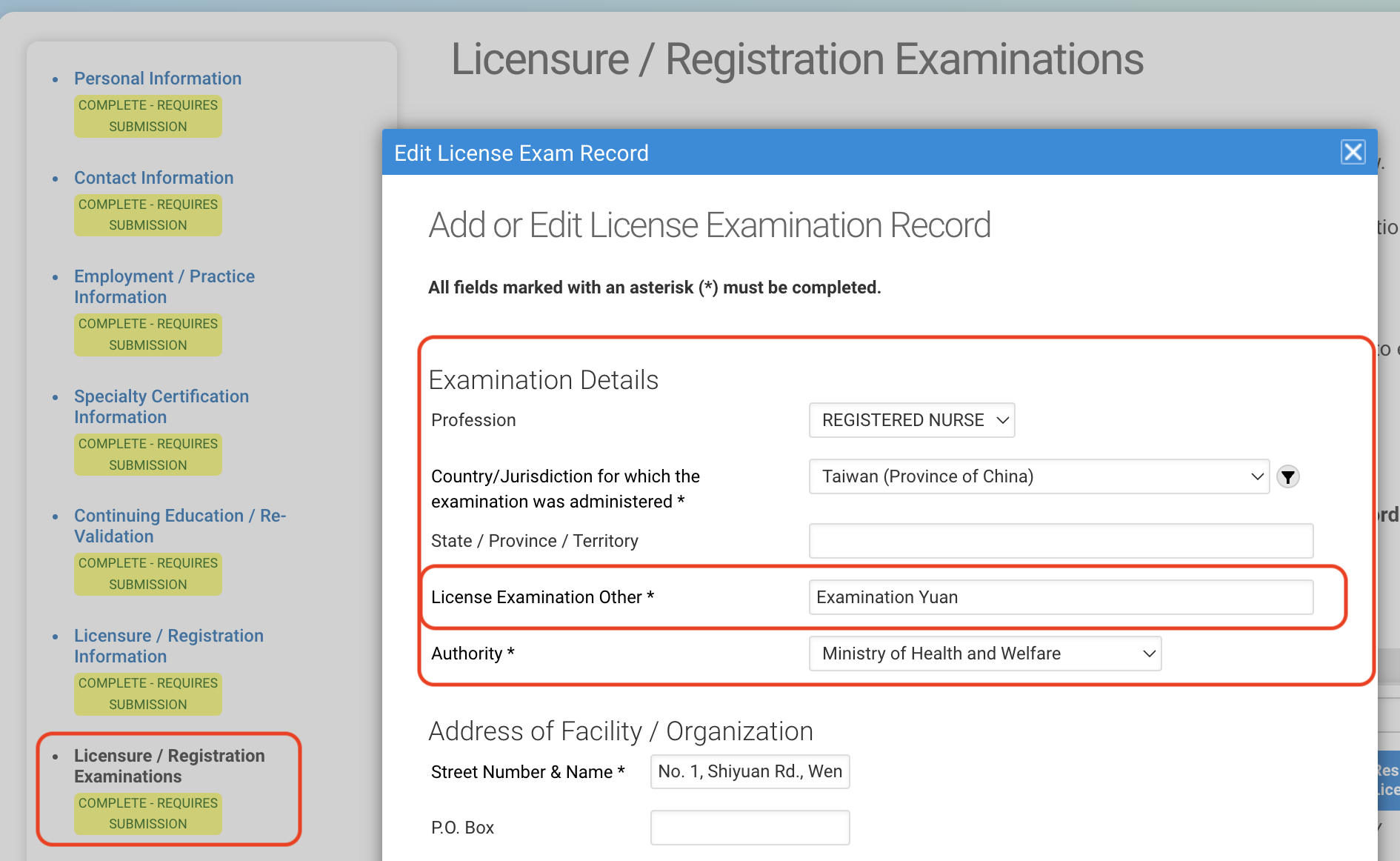Click status badge under Licensure / Registration Examinations
1400x861 pixels.
[x=148, y=814]
